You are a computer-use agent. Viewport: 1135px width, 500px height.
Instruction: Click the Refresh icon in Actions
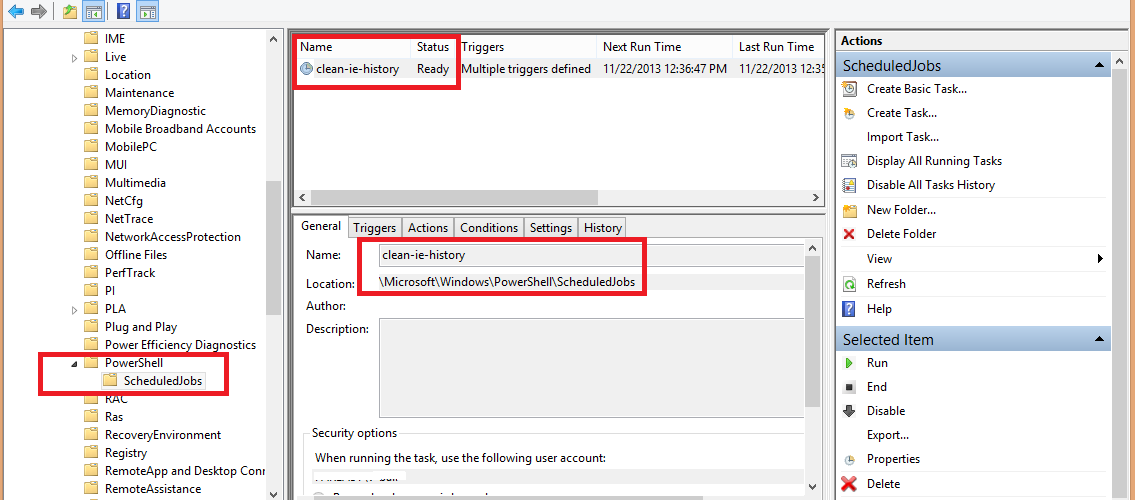pyautogui.click(x=849, y=284)
